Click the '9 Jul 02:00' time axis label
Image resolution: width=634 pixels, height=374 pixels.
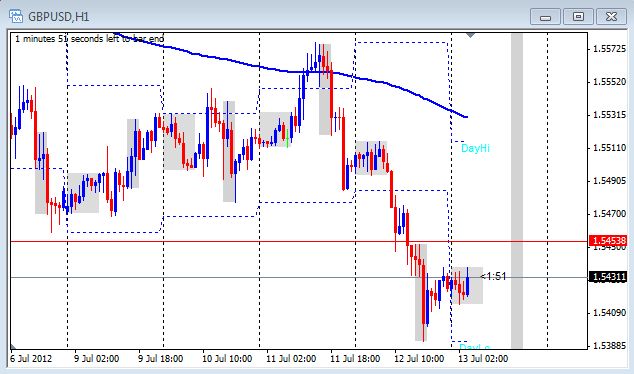(x=97, y=359)
